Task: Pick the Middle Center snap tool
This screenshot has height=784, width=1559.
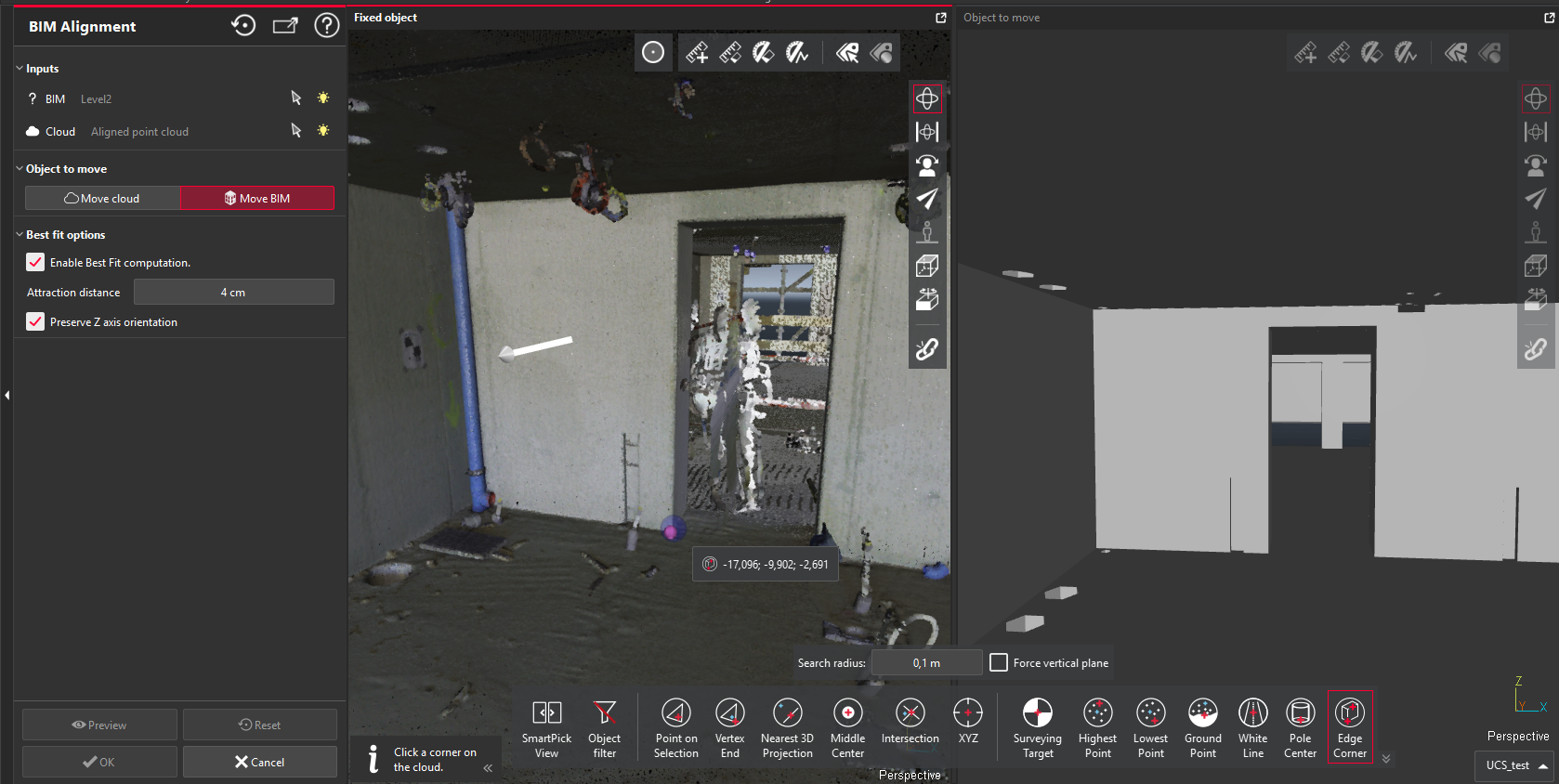Action: [x=847, y=727]
